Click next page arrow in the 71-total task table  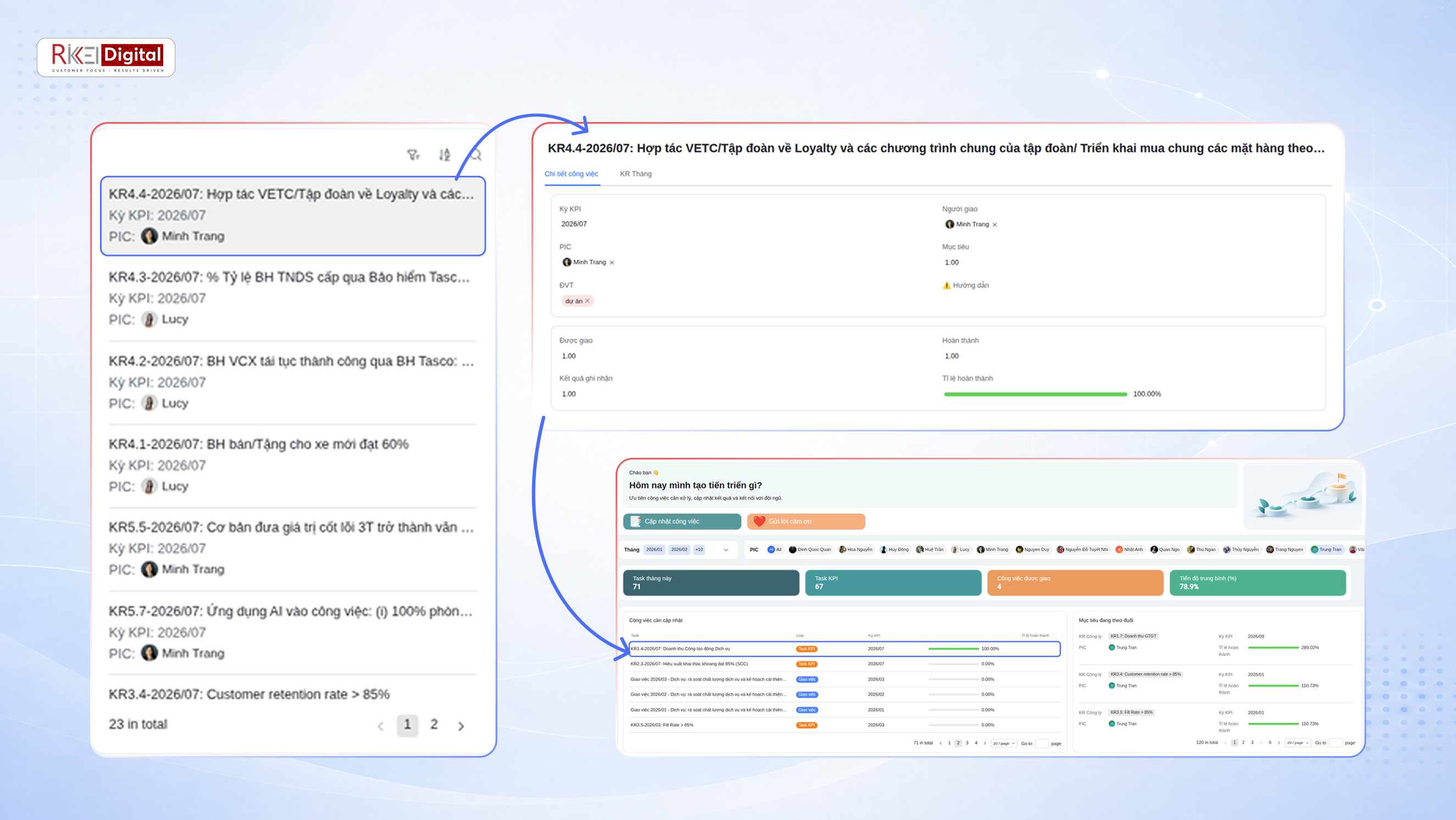click(984, 743)
